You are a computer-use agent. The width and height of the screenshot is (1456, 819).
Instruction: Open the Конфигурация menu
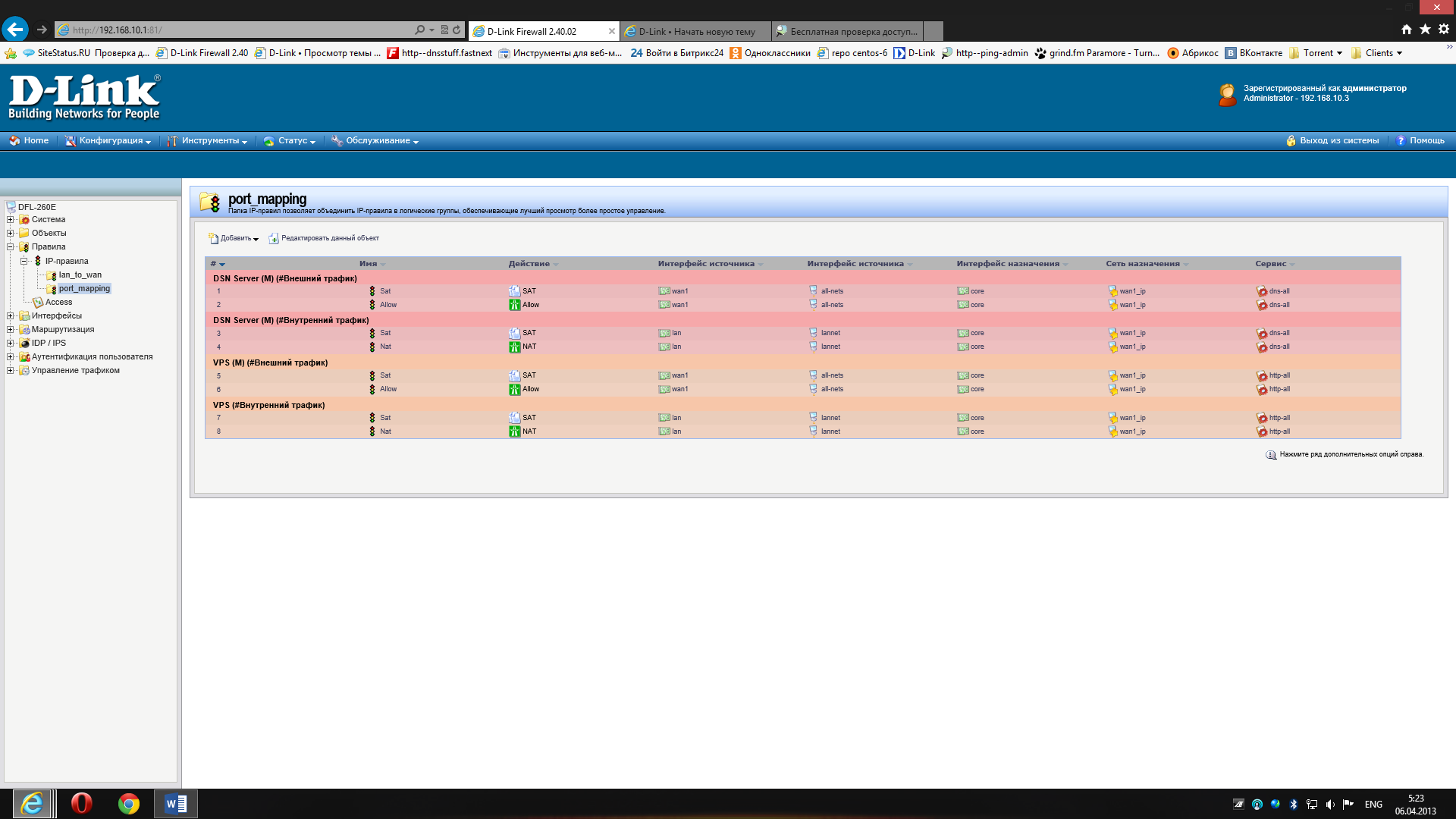coord(111,141)
